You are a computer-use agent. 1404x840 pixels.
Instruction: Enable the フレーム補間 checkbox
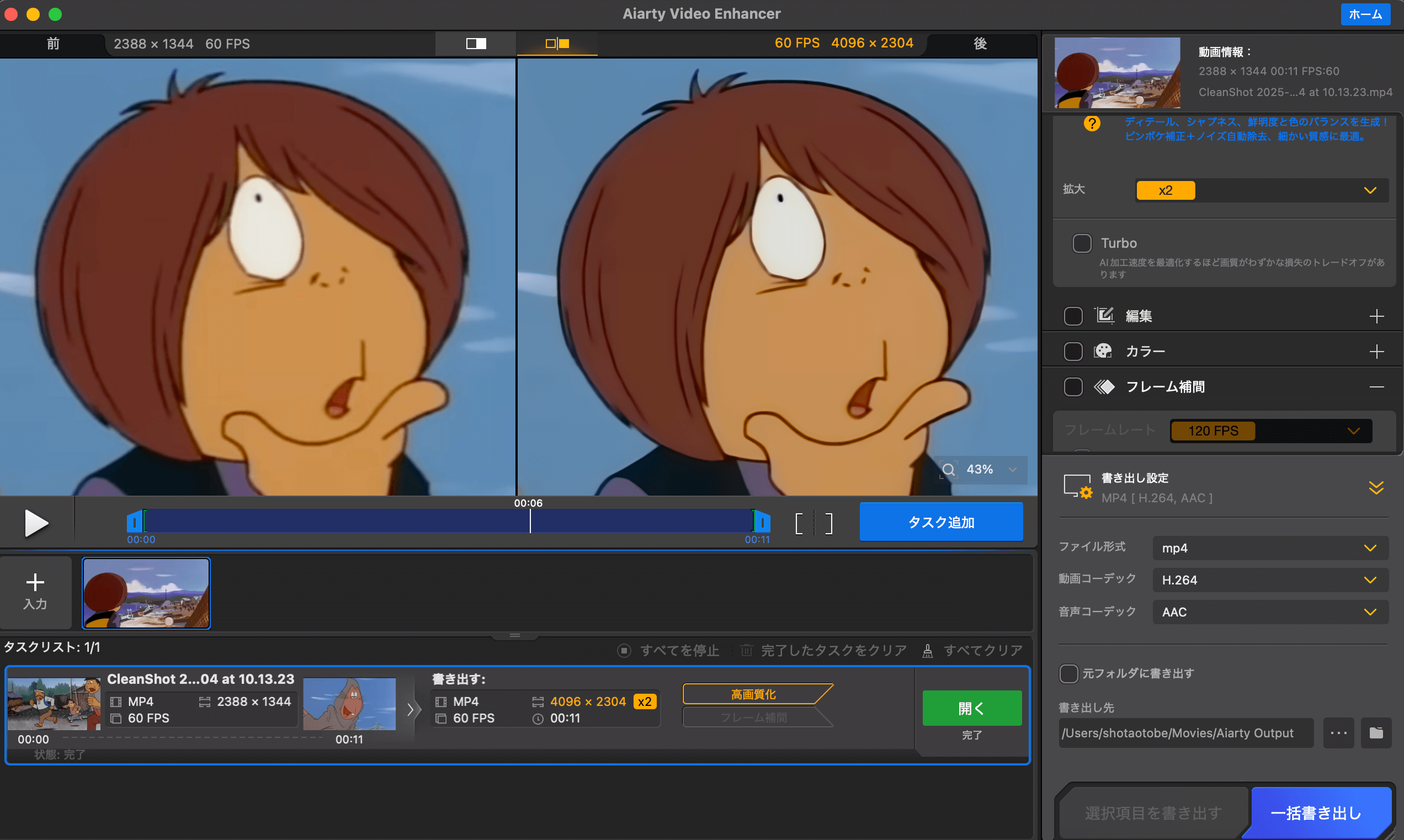(1073, 387)
